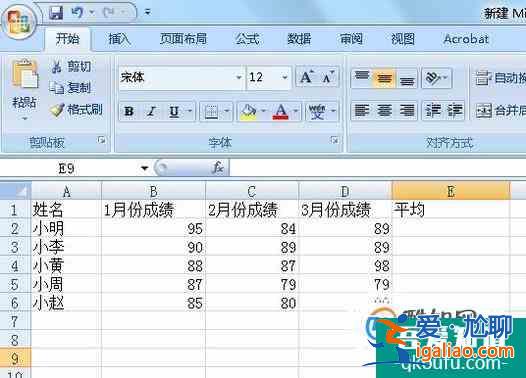Select column E header
526x378 pixels.
click(451, 192)
